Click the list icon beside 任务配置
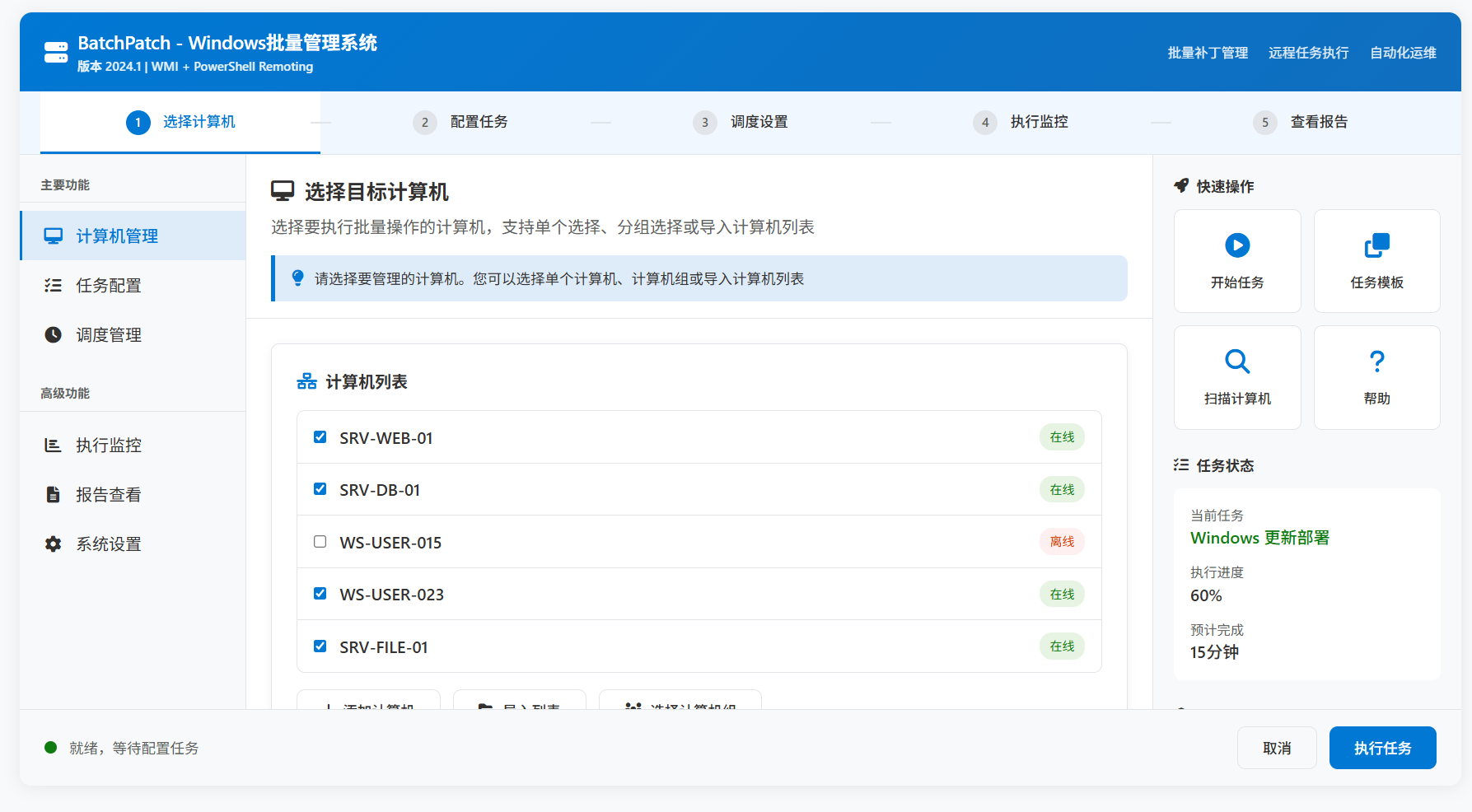 click(54, 286)
